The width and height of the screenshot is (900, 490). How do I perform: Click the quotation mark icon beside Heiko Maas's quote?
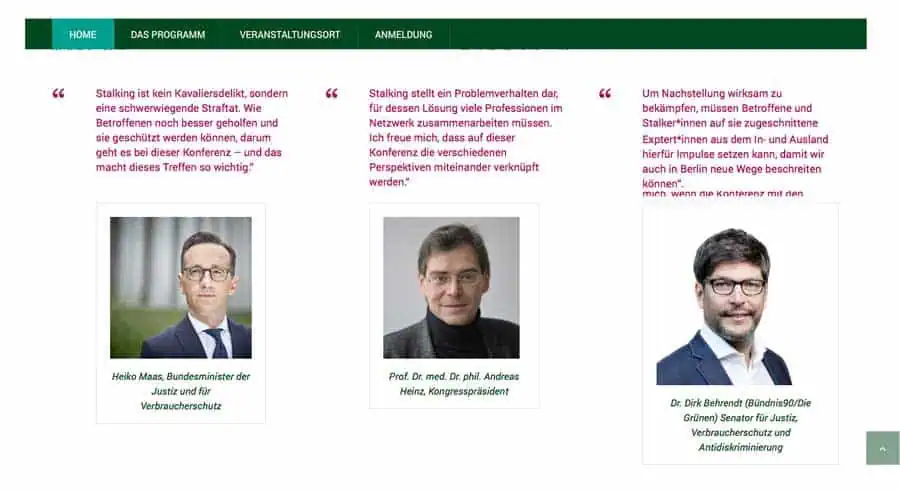point(58,94)
